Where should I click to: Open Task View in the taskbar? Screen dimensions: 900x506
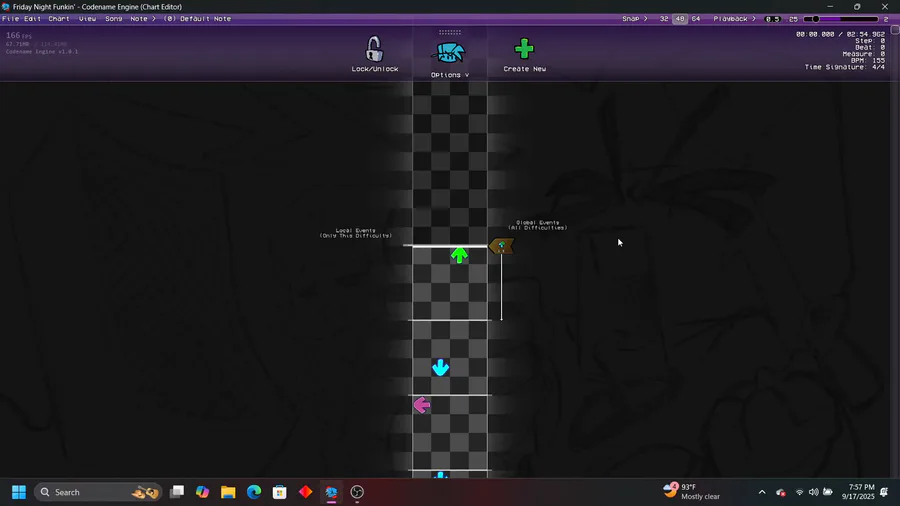coord(177,492)
